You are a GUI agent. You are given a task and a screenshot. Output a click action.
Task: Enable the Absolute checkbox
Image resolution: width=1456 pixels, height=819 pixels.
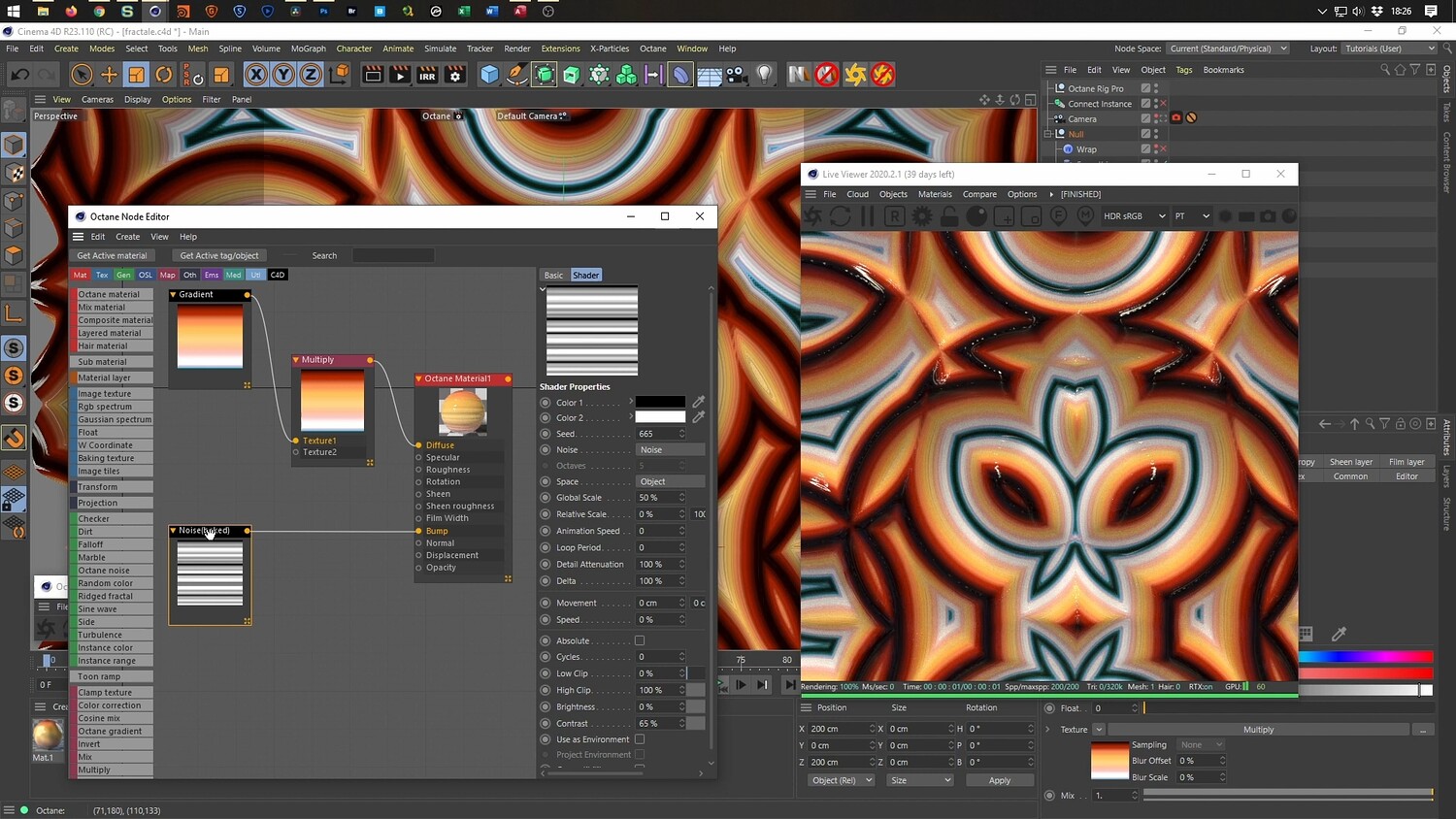click(640, 640)
